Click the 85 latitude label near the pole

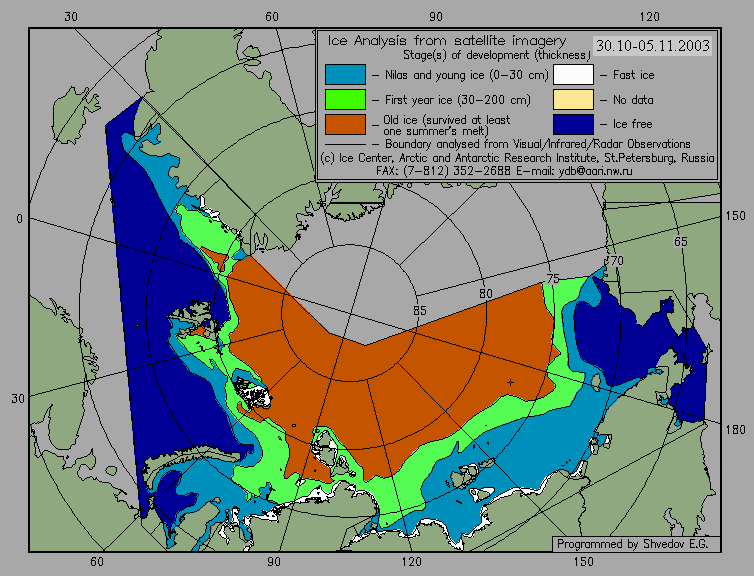tap(419, 311)
